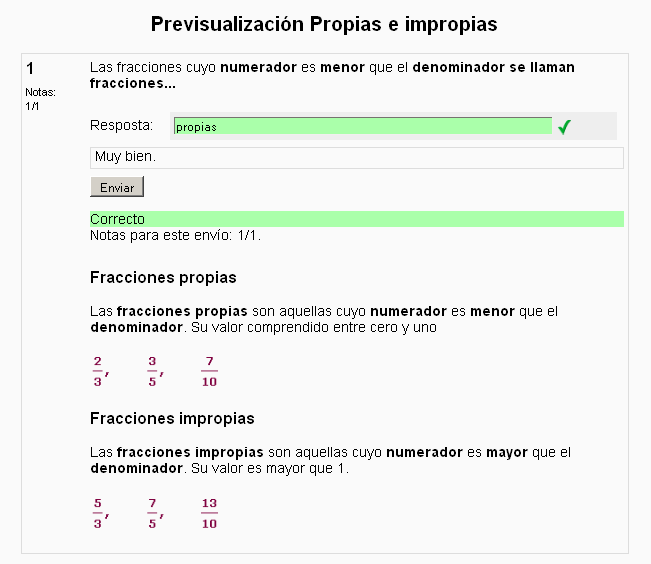Screen dimensions: 651x564
Task: Click the question number 1
Action: pos(30,68)
